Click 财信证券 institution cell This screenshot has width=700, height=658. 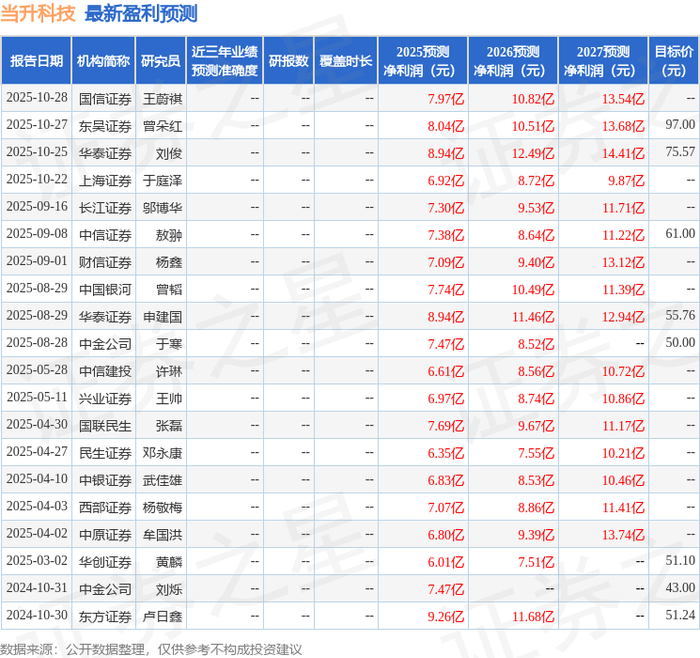tap(105, 262)
